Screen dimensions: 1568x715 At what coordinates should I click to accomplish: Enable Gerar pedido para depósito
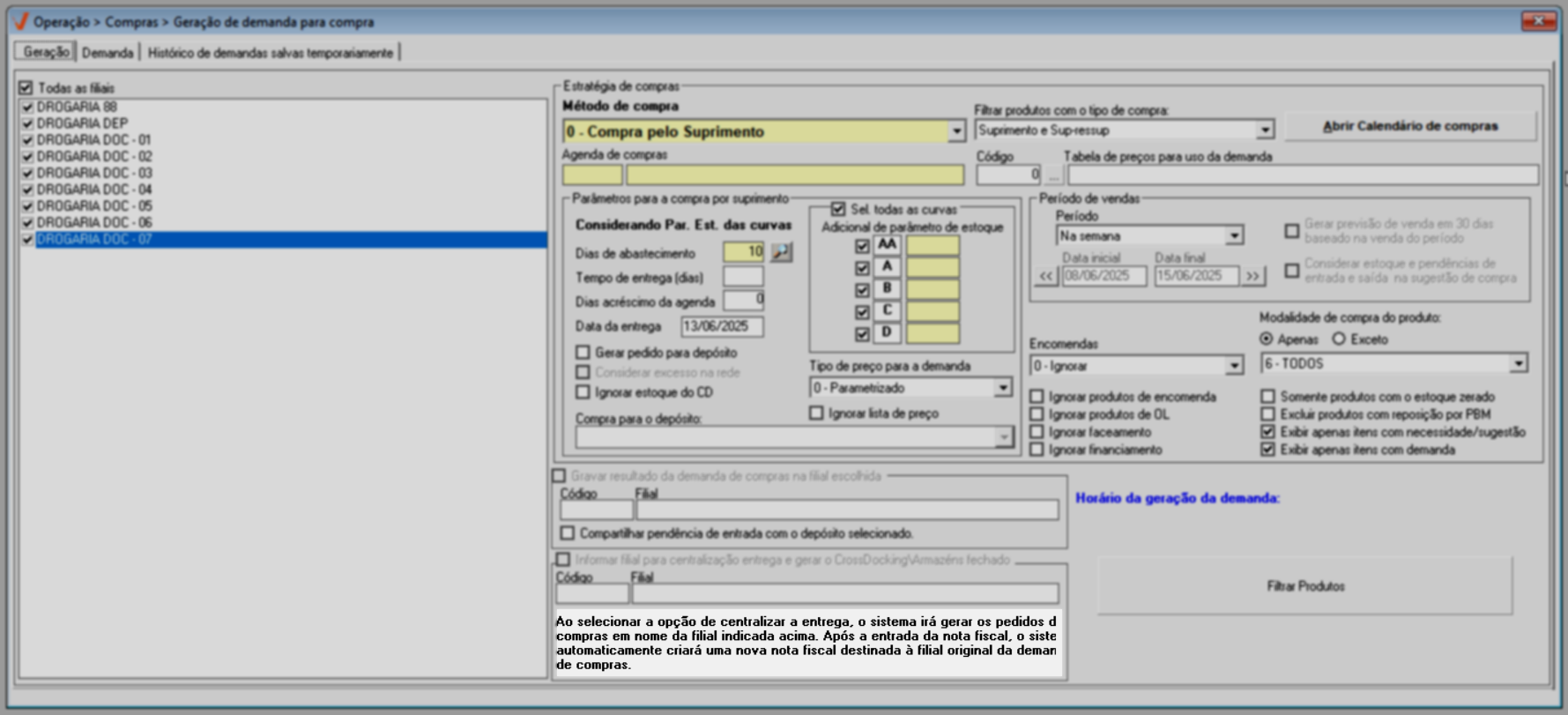point(583,352)
